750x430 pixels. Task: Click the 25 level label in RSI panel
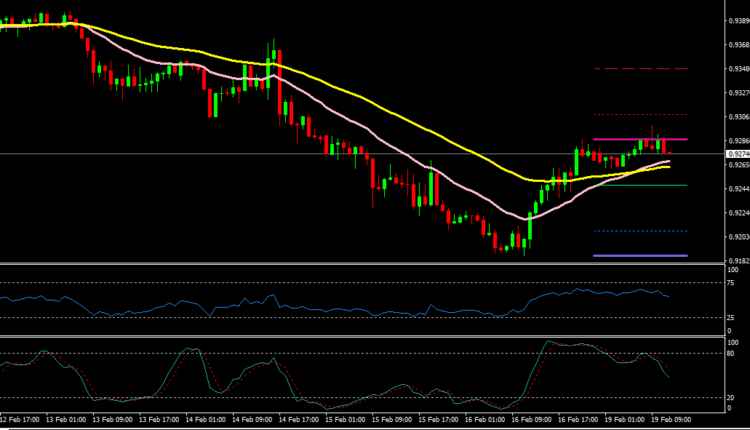point(731,318)
